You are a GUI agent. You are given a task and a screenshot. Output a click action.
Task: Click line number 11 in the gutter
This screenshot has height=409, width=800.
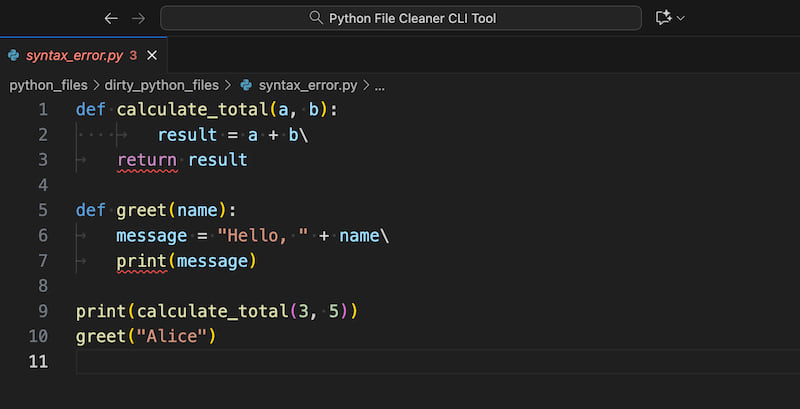38,362
